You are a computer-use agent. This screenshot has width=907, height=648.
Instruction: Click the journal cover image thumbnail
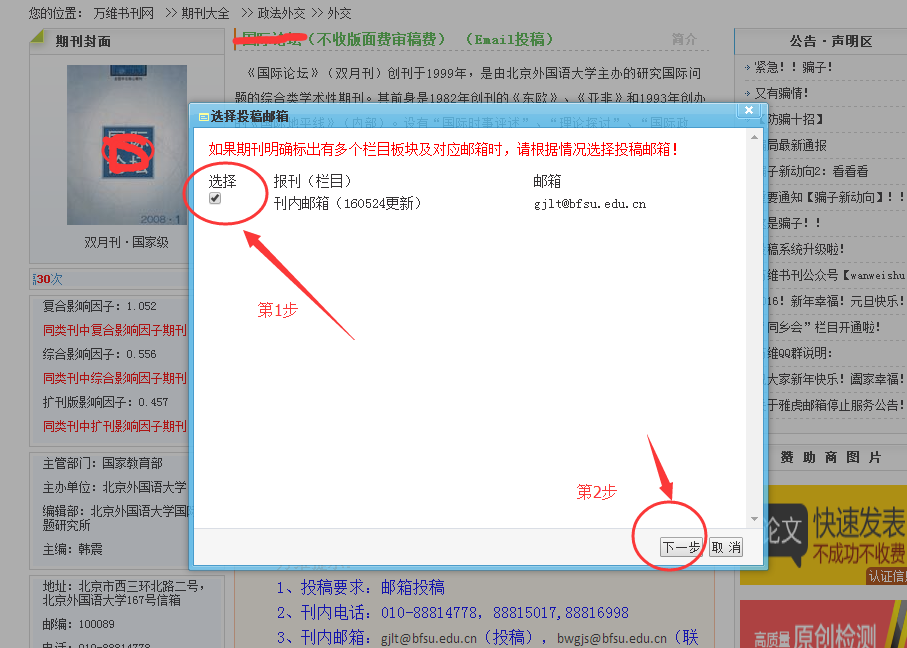(127, 145)
